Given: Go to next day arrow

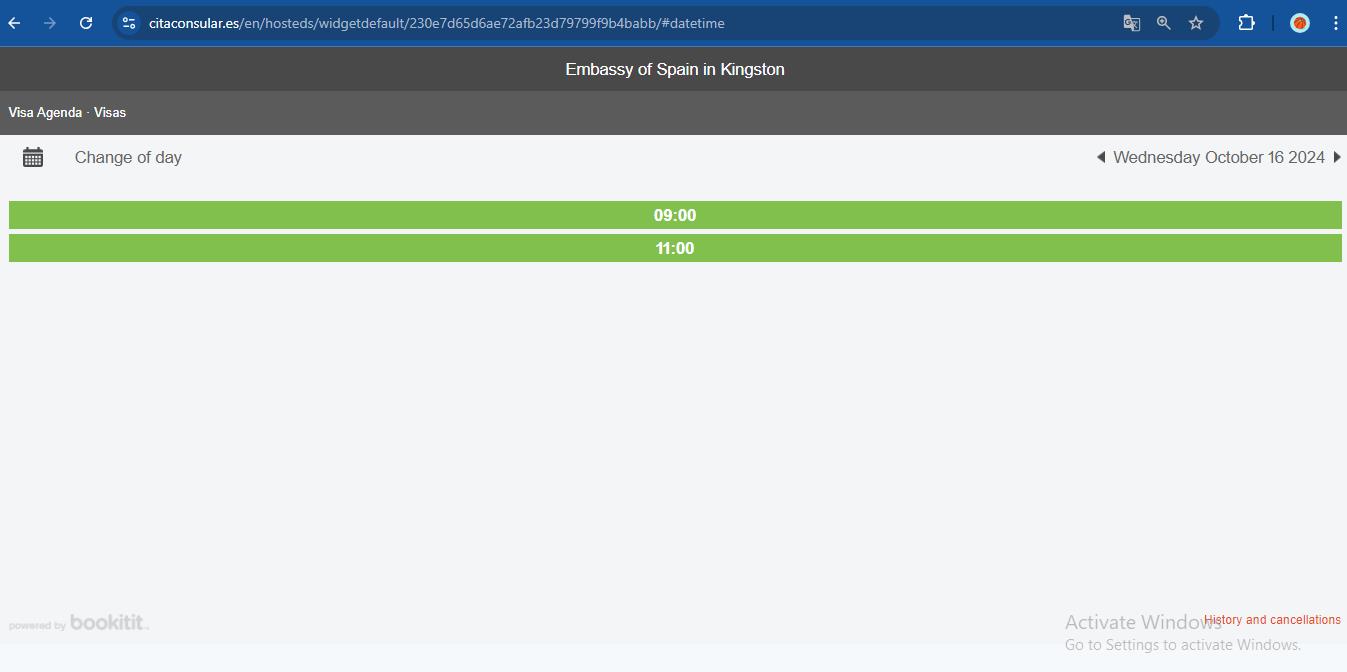Looking at the screenshot, I should point(1337,157).
